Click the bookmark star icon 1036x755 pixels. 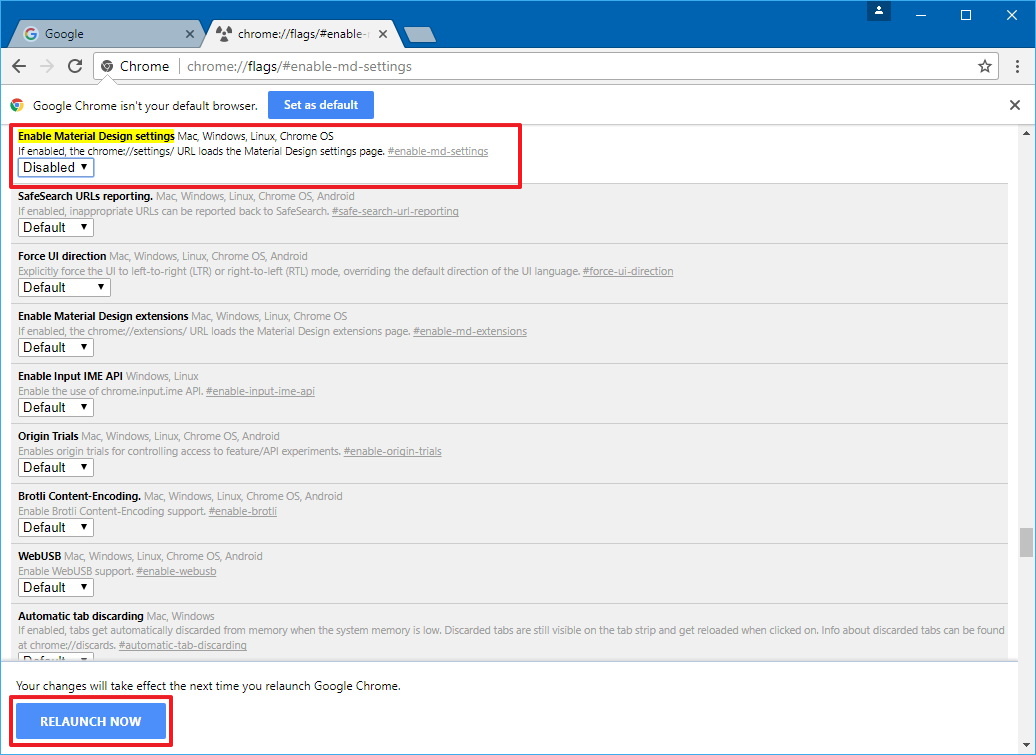coord(985,66)
